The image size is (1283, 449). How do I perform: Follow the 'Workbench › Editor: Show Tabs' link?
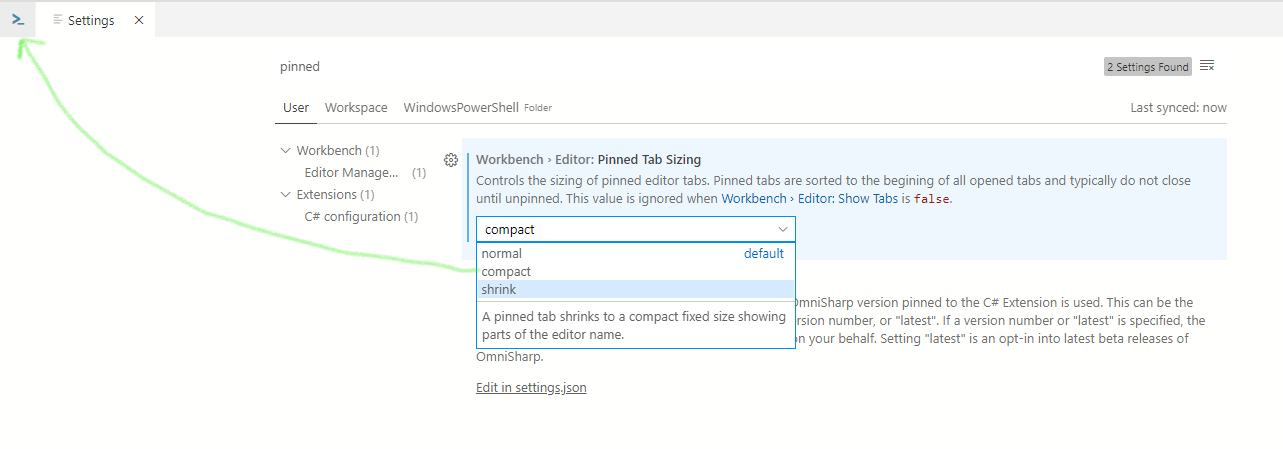(809, 199)
